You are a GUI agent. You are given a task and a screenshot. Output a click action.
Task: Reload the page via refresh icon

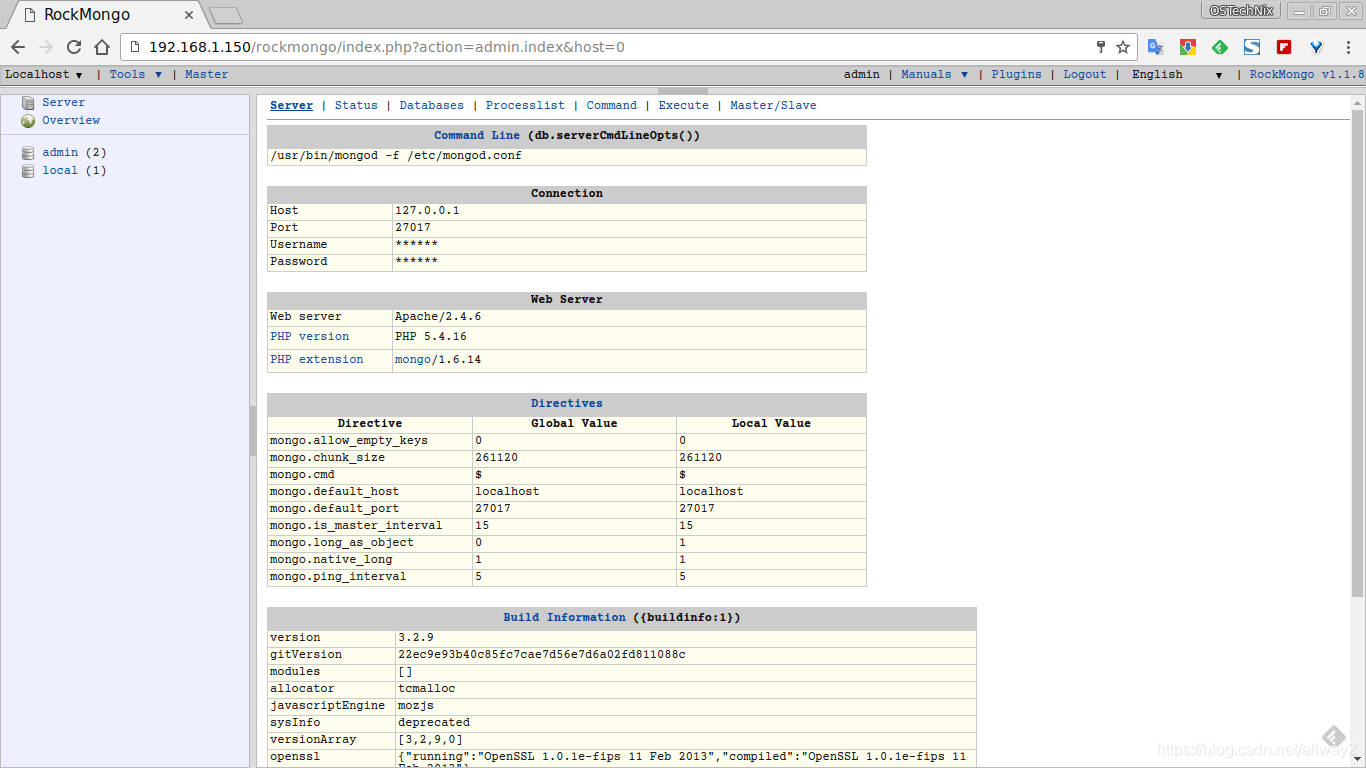point(73,46)
